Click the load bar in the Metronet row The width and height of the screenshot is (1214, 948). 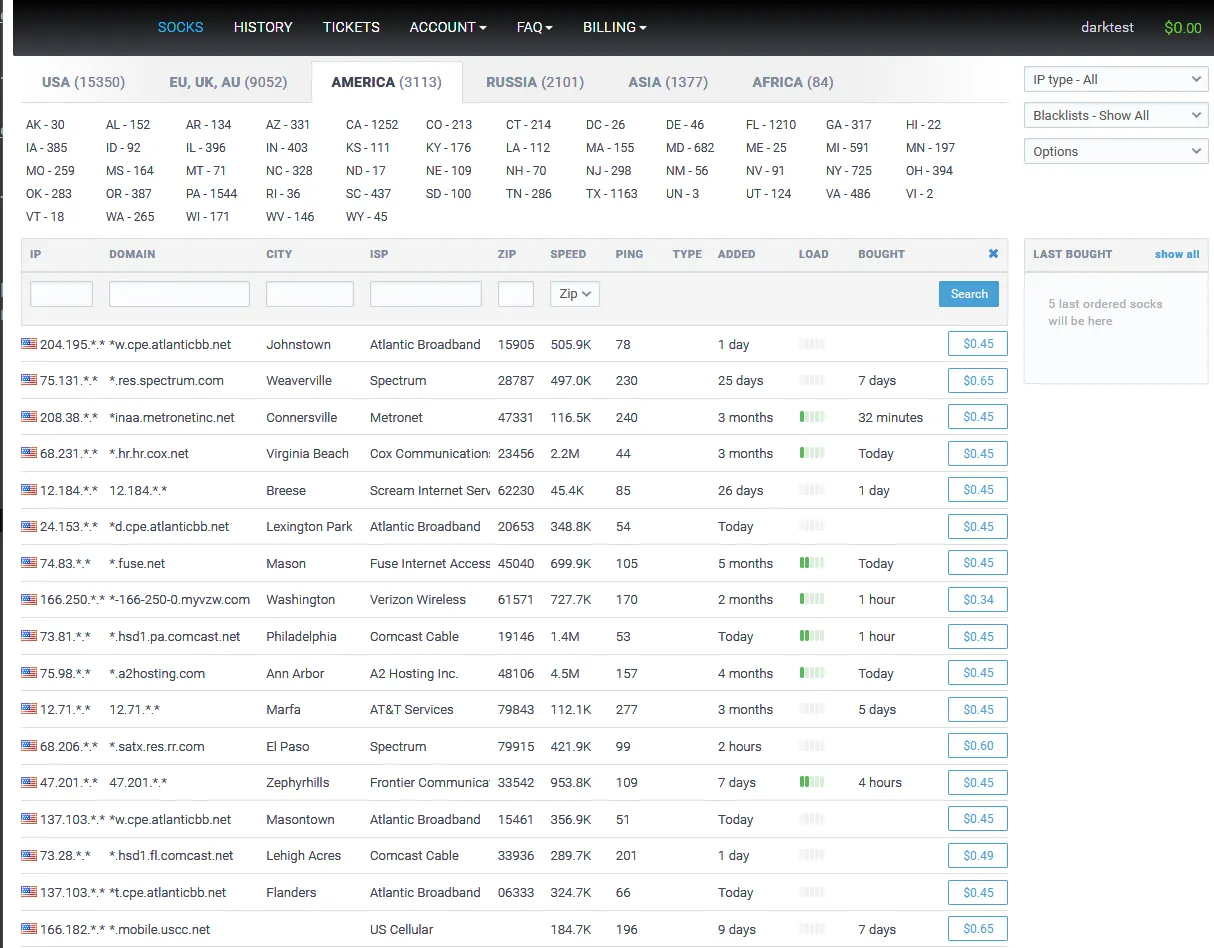812,417
